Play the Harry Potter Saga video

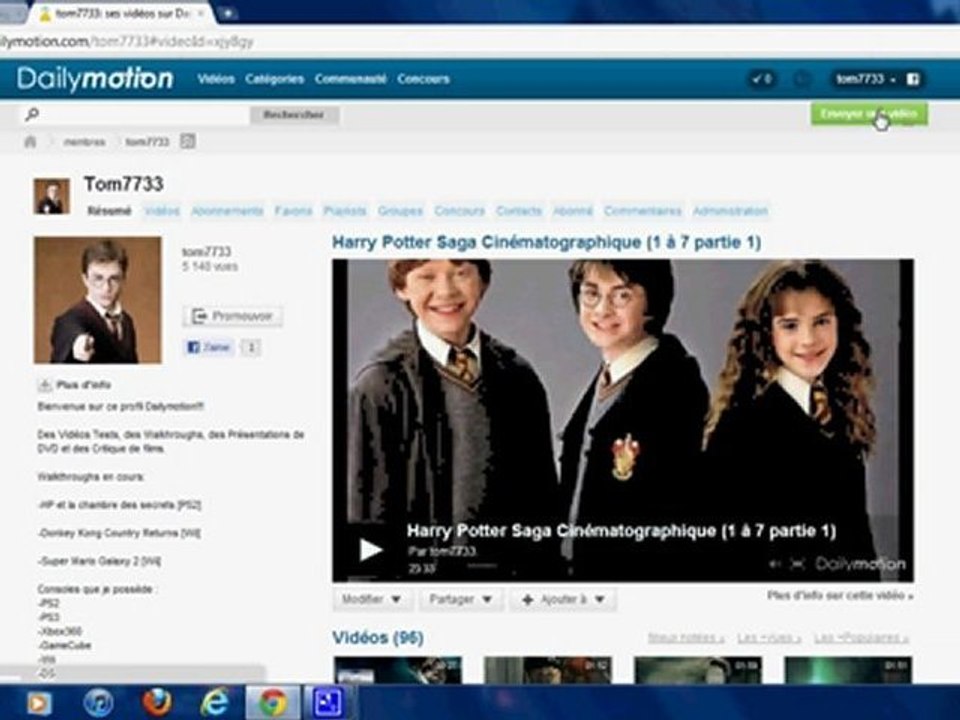(x=370, y=549)
